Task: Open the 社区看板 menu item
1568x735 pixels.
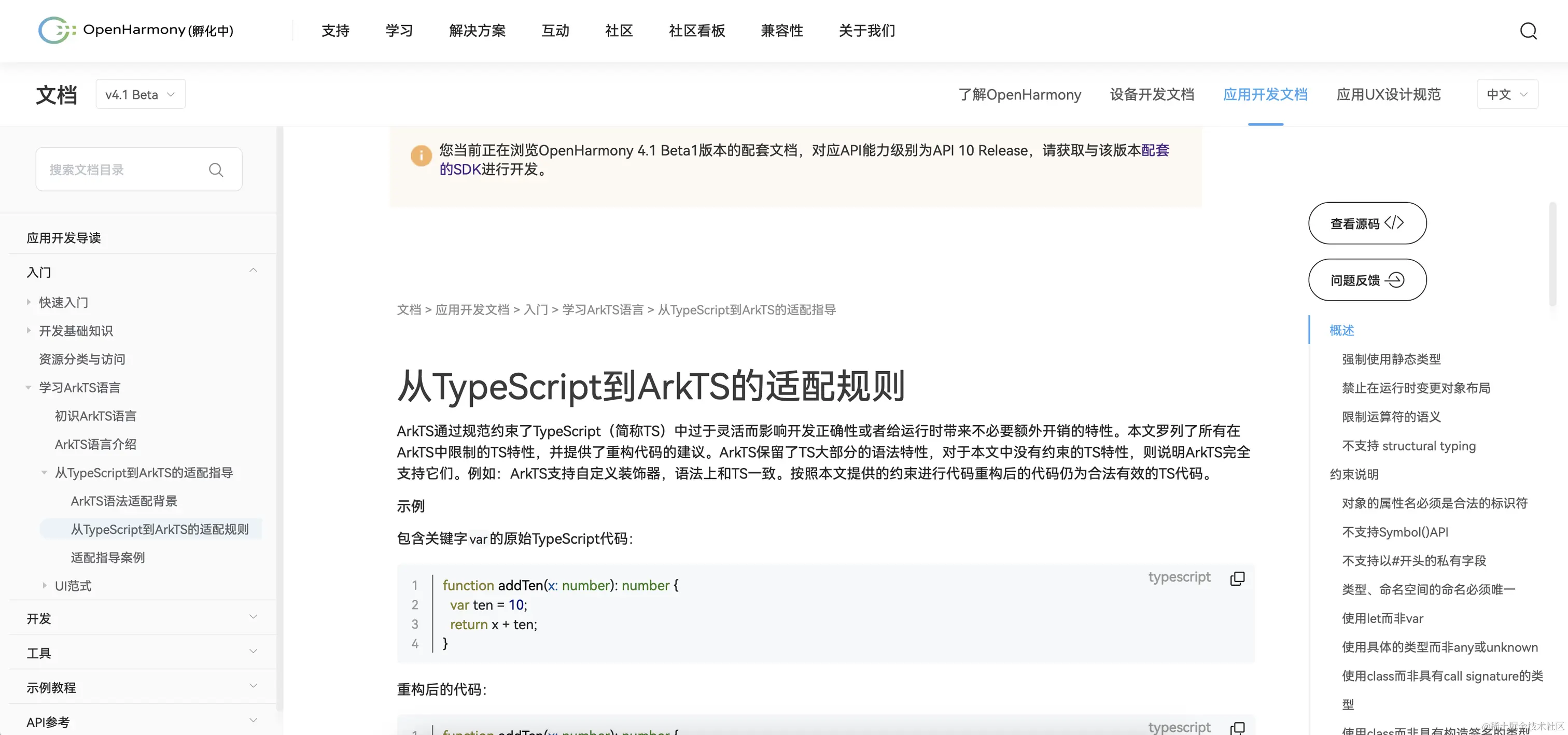Action: pyautogui.click(x=696, y=31)
